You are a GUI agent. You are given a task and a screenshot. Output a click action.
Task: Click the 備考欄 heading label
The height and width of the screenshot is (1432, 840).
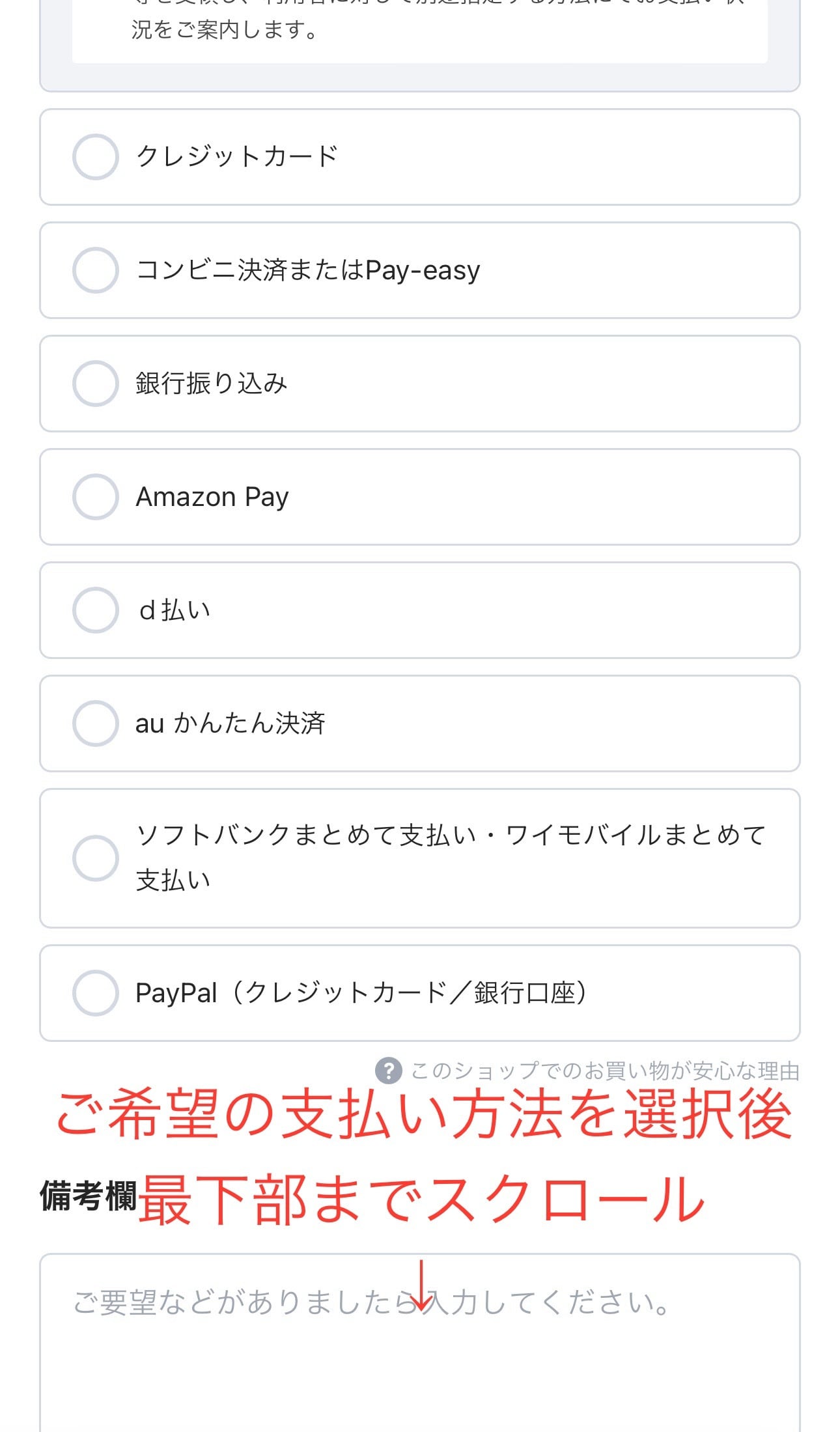pyautogui.click(x=88, y=1196)
